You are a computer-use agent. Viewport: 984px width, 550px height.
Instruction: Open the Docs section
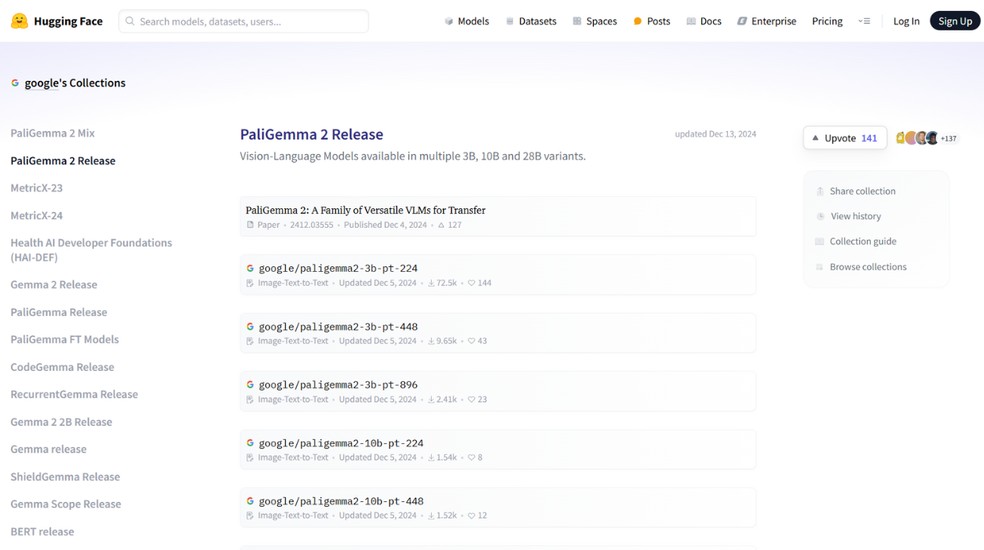pyautogui.click(x=703, y=21)
